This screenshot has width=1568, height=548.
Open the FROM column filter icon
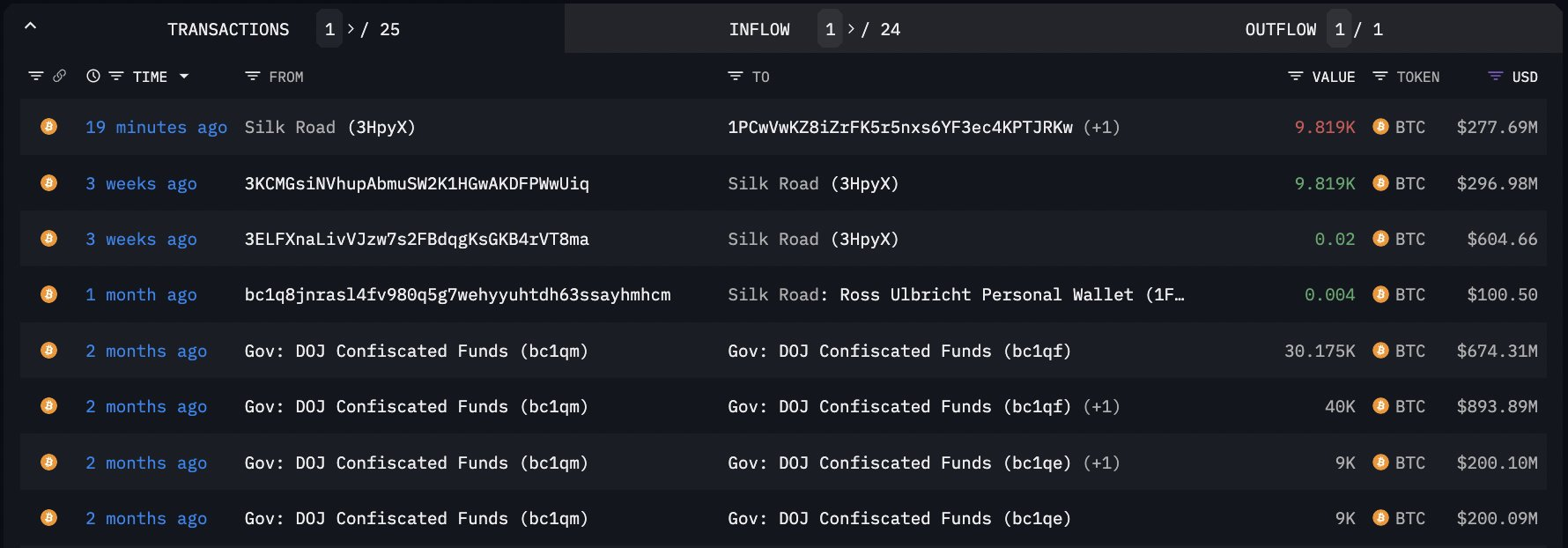pos(252,76)
